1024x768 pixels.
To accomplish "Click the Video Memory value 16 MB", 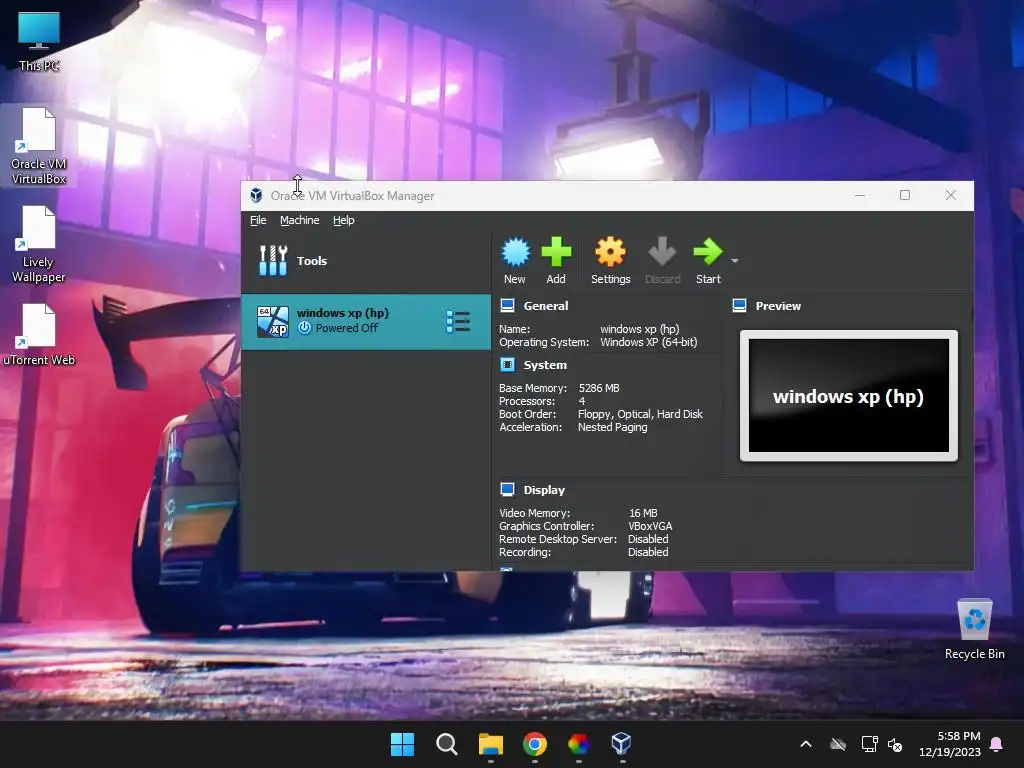I will point(643,513).
